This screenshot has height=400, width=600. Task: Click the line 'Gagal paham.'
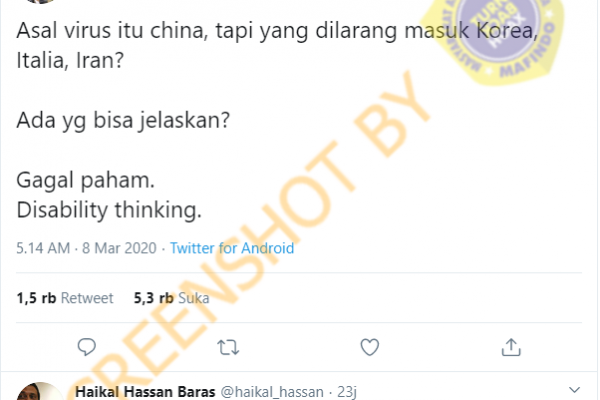85,180
